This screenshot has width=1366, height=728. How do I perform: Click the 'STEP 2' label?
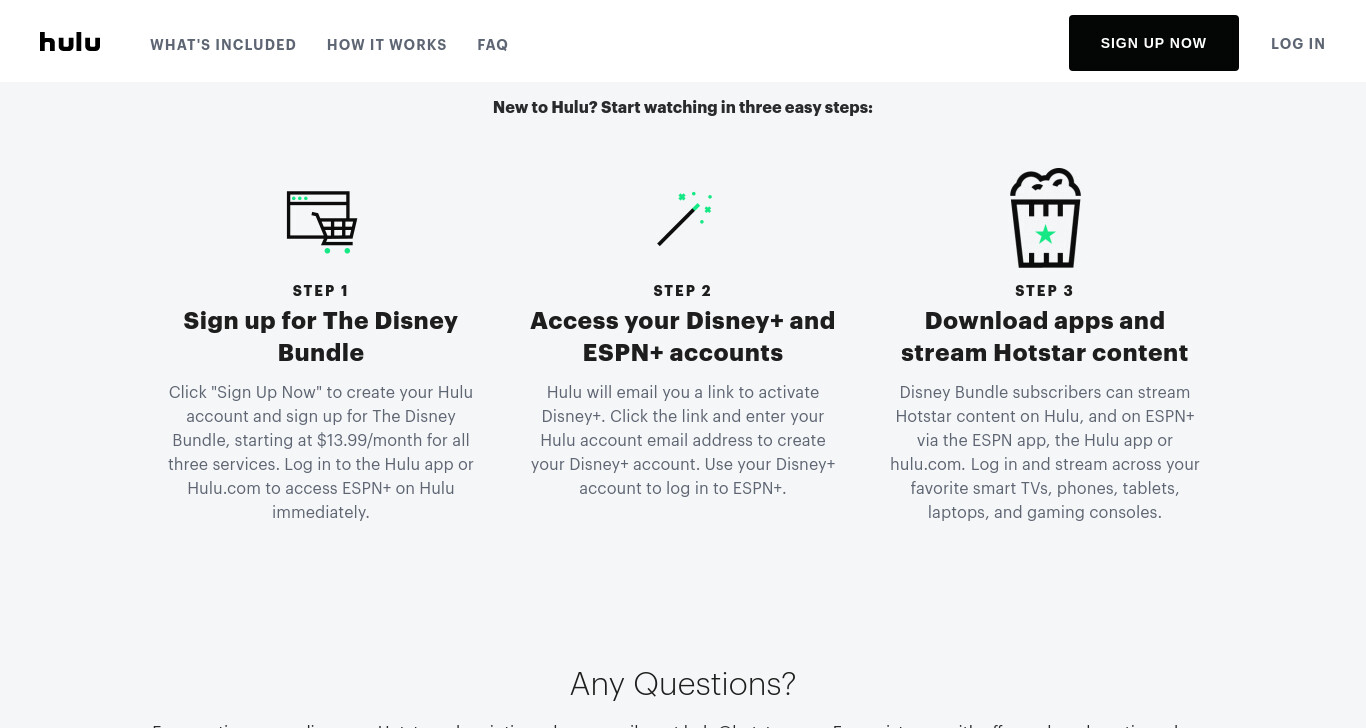683,291
